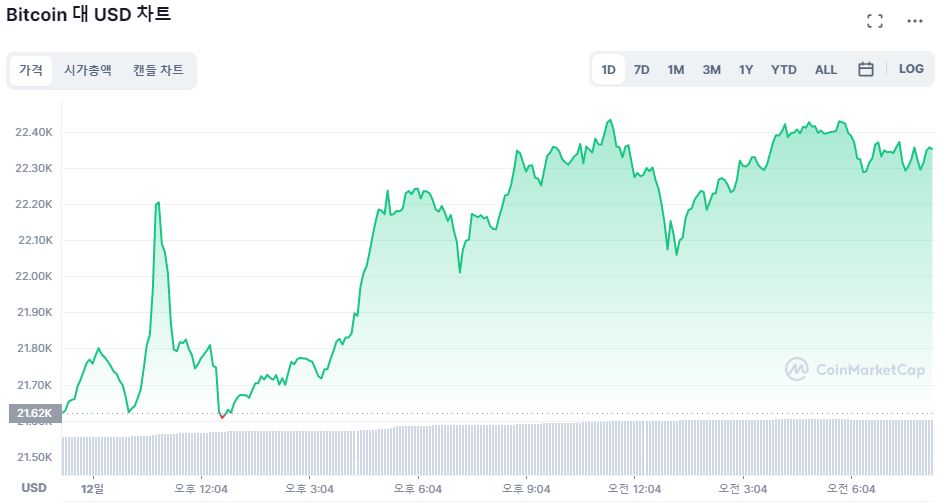938x502 pixels.
Task: Open the calendar date range picker
Action: coord(866,69)
